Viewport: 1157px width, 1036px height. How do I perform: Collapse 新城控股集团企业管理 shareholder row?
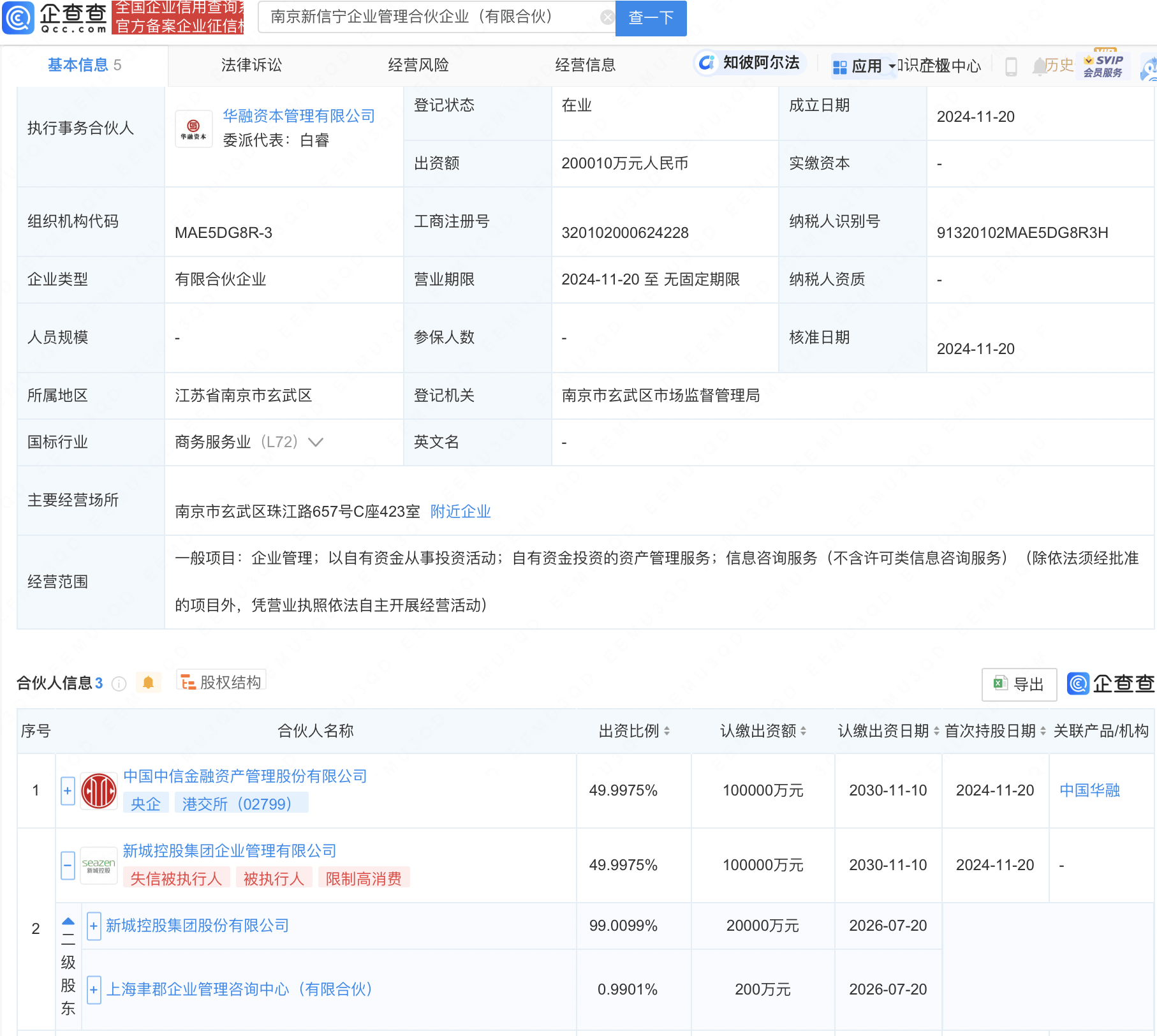click(68, 866)
